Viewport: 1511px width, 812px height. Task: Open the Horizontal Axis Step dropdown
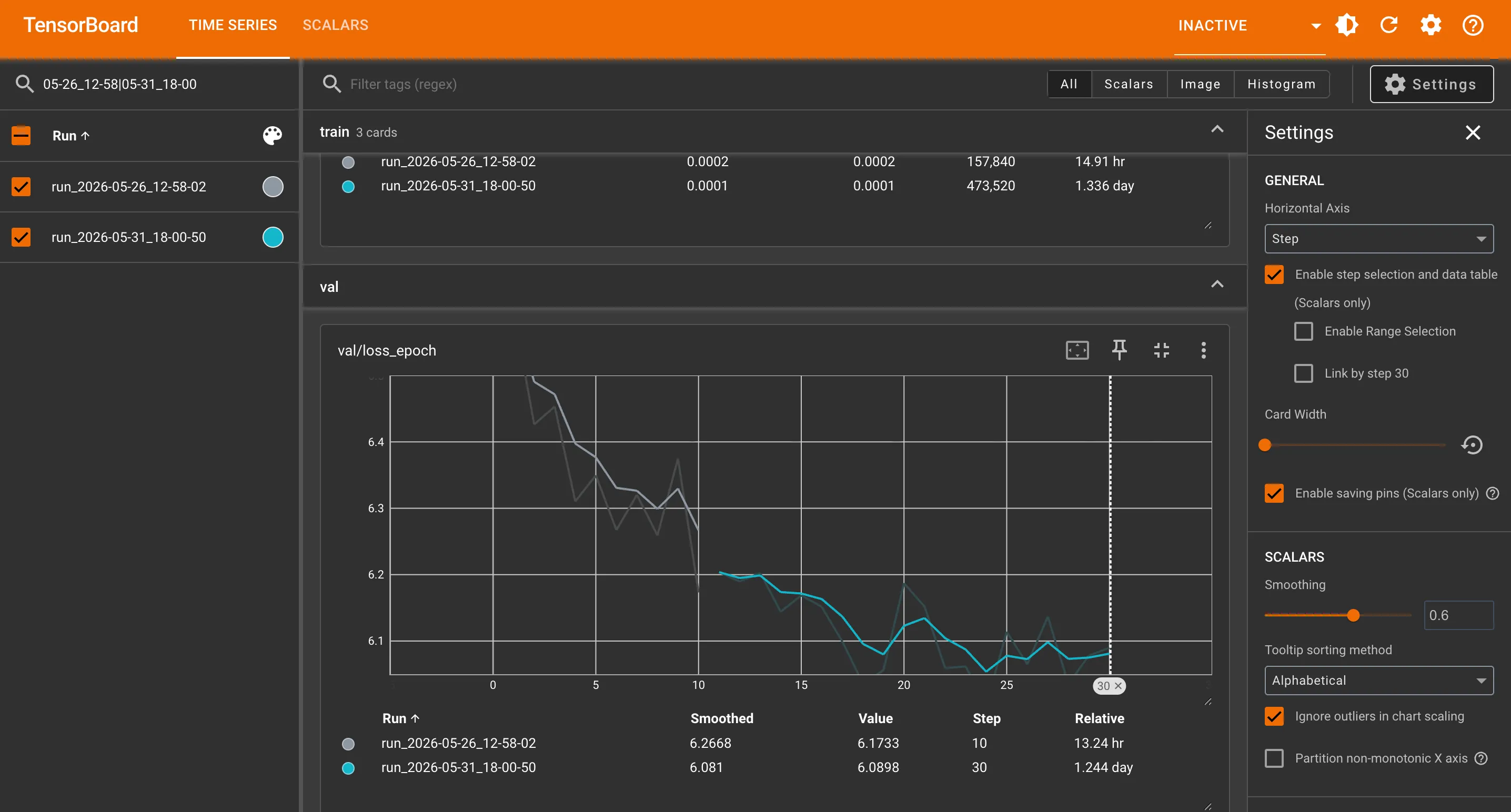(x=1378, y=239)
